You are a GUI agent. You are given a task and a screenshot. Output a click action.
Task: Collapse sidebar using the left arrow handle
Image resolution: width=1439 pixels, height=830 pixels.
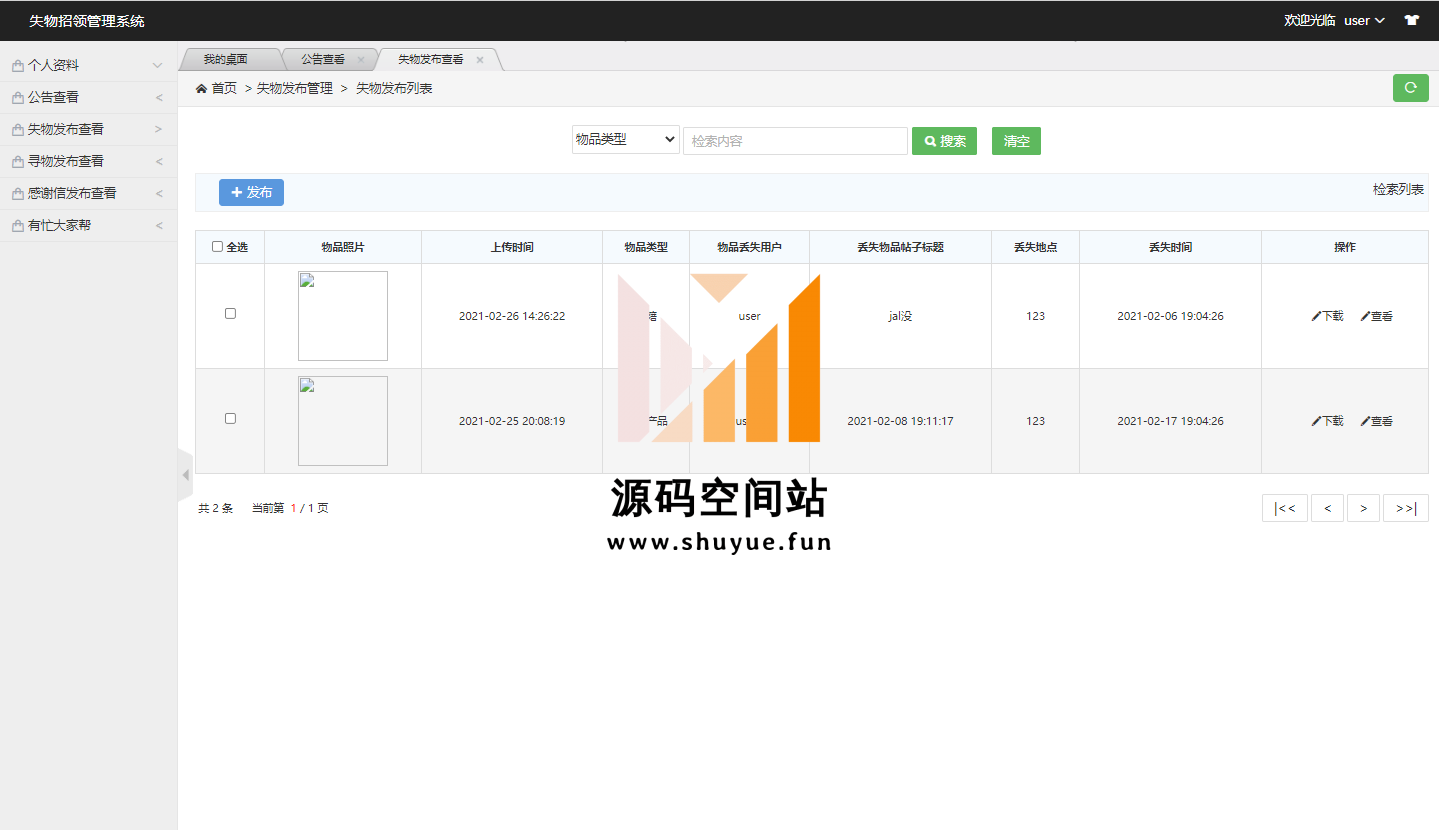[185, 475]
